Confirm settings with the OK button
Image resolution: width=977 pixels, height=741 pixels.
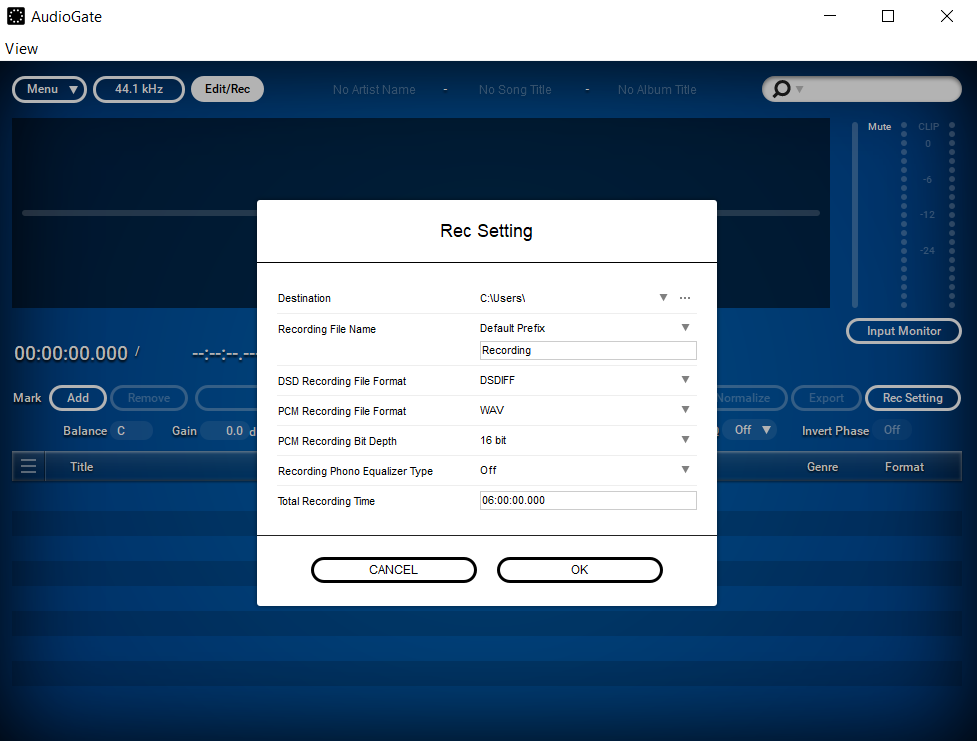click(579, 569)
